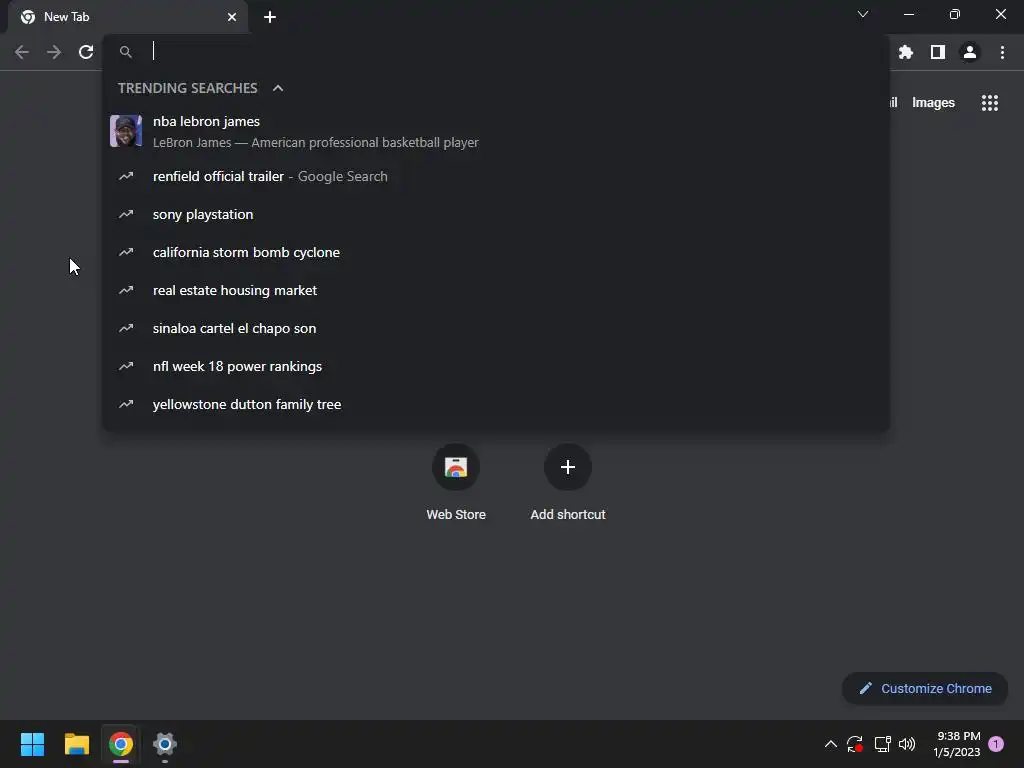Open the Images link
The height and width of the screenshot is (768, 1024).
click(933, 103)
